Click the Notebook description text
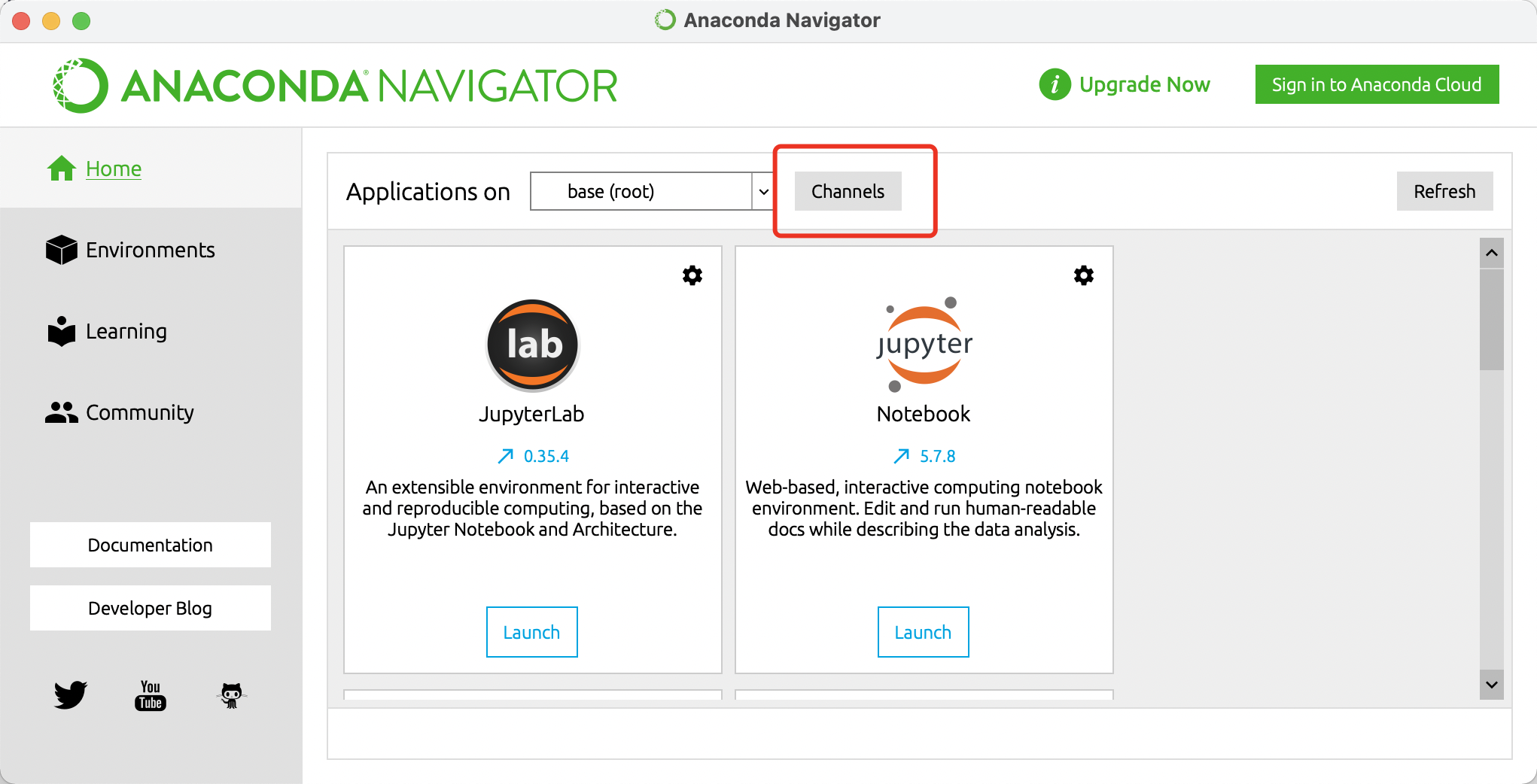The image size is (1537, 784). click(924, 508)
